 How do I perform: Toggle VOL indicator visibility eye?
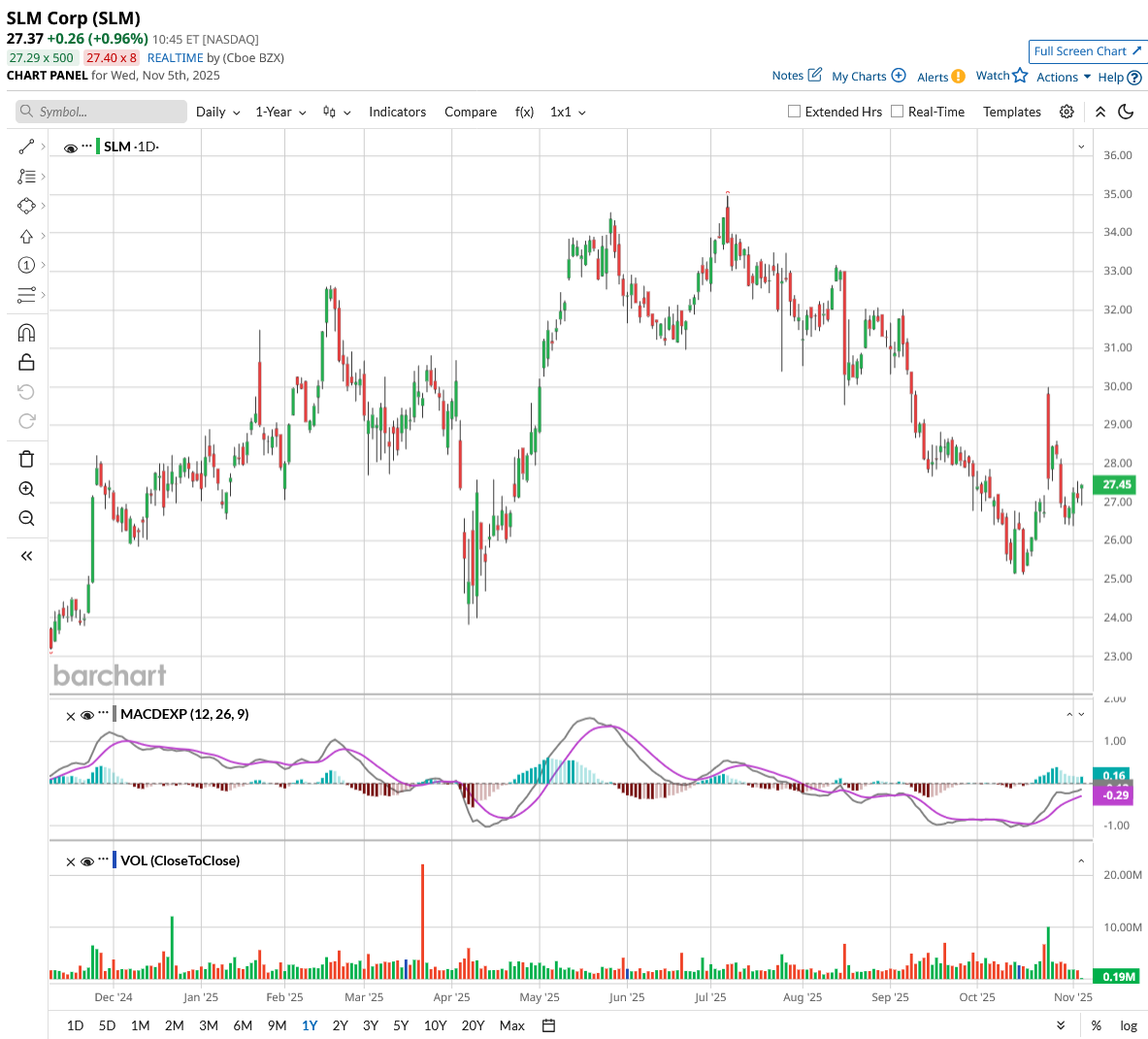click(87, 861)
